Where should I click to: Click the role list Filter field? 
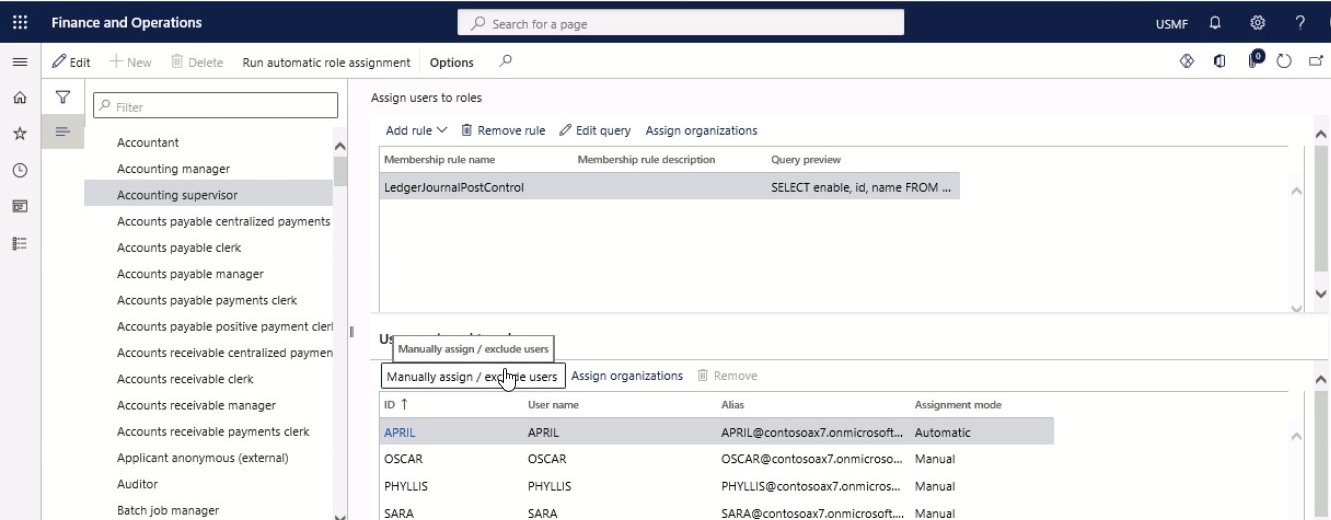215,105
